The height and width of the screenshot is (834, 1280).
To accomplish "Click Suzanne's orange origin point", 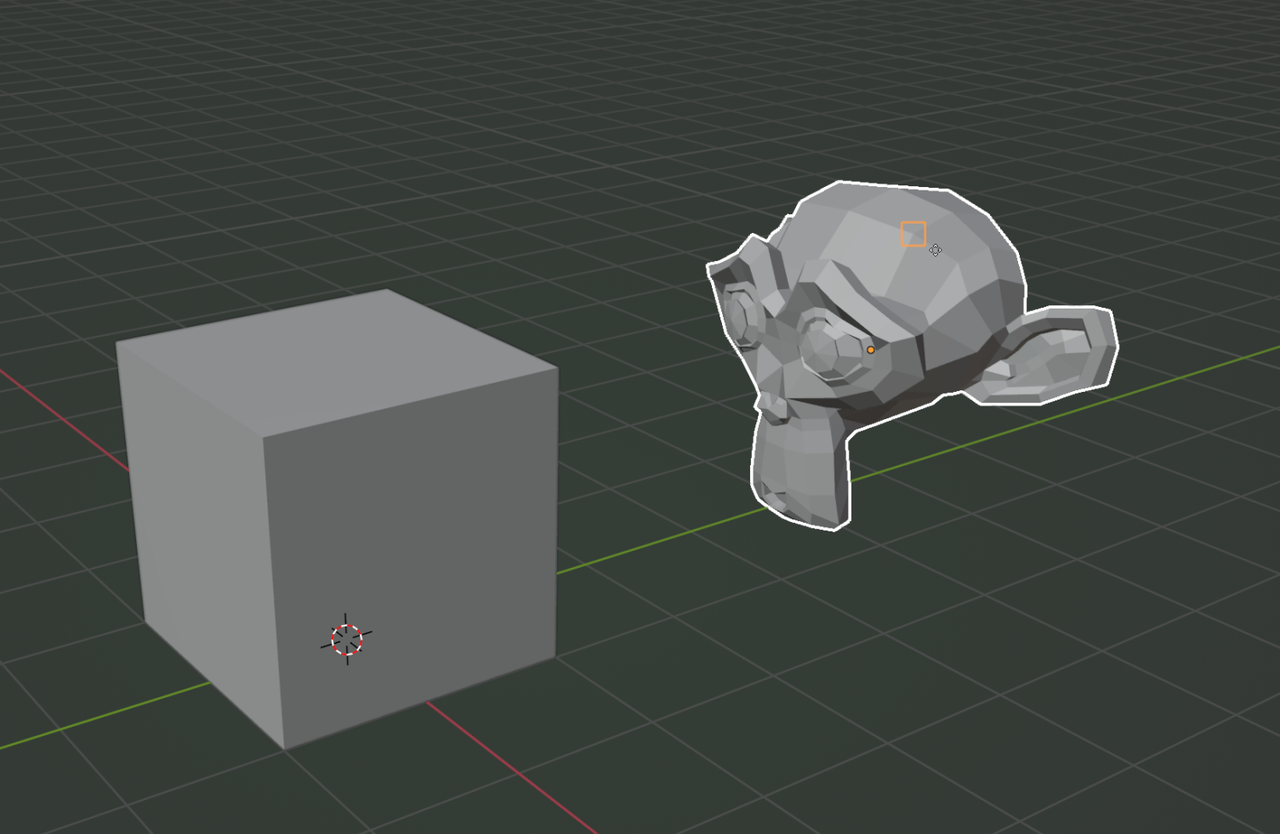I will [x=872, y=350].
